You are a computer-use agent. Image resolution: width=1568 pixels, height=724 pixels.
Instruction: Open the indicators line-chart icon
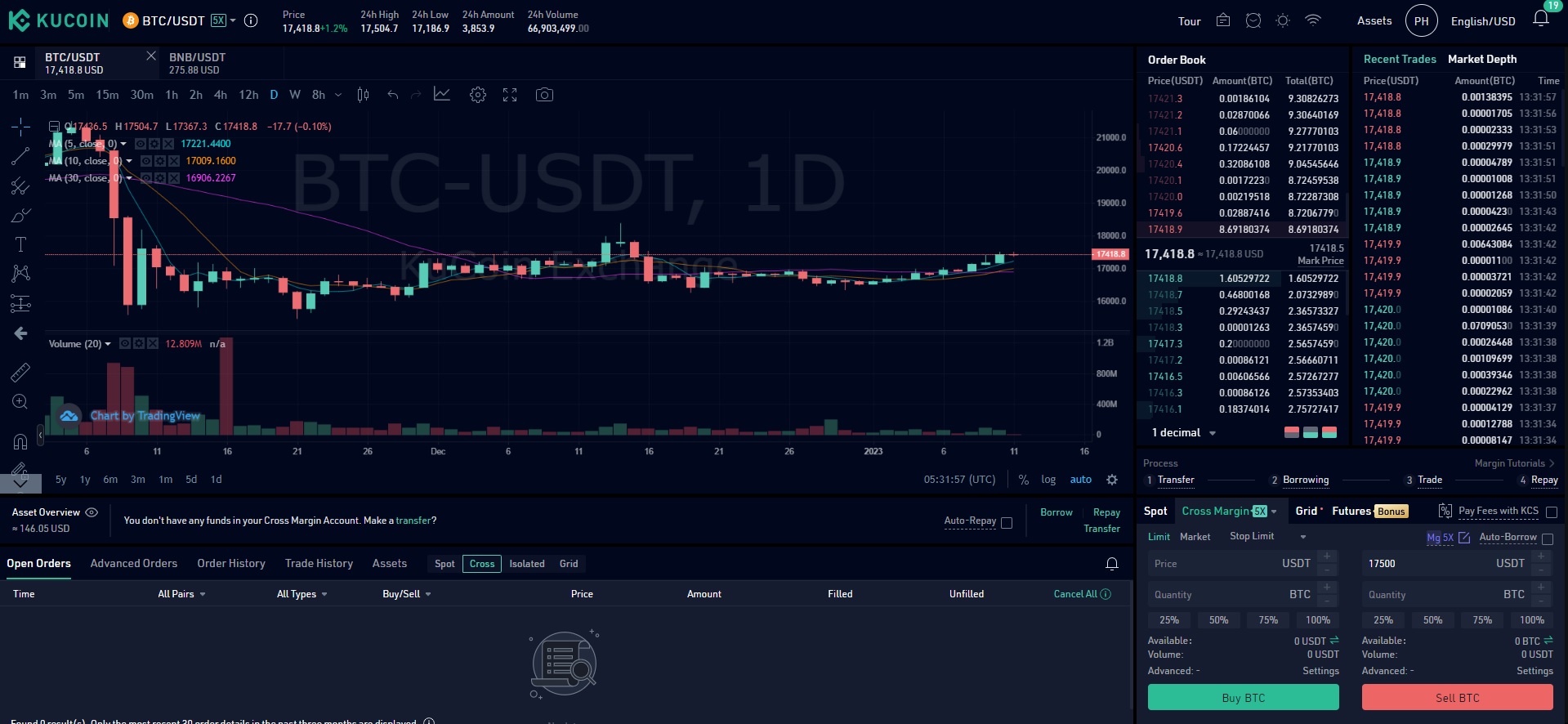click(442, 95)
